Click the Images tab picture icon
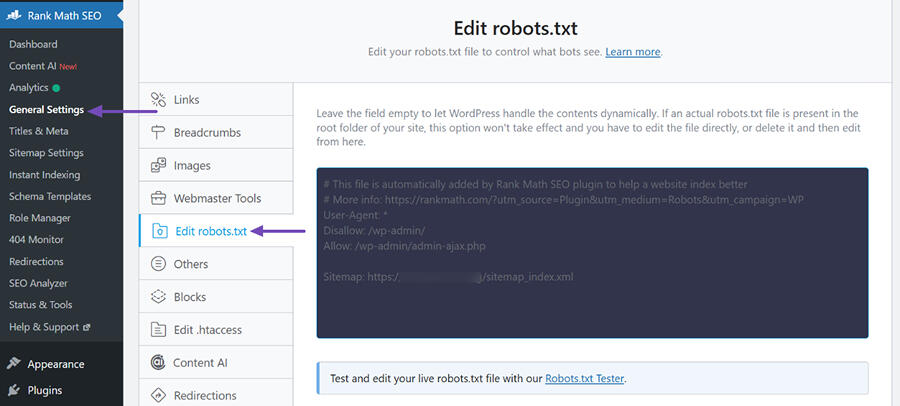 click(158, 165)
